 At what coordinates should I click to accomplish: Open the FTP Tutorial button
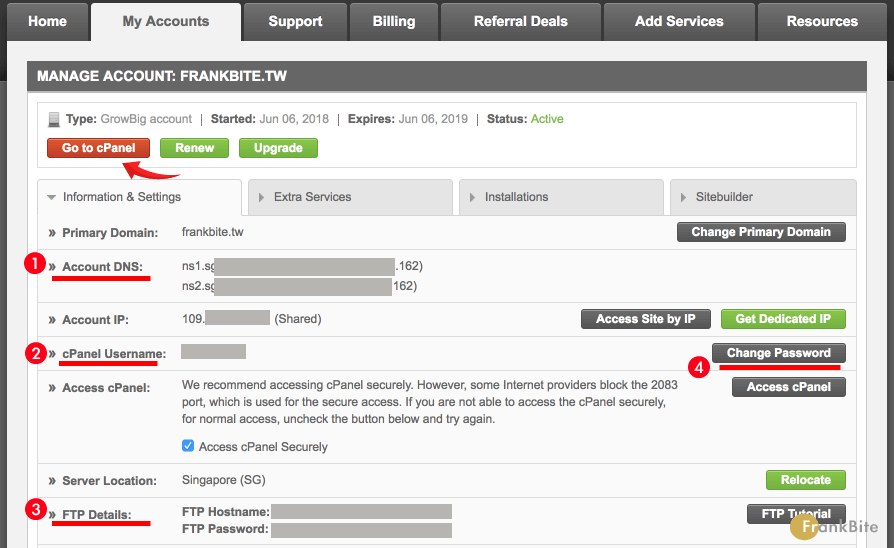pos(797,514)
